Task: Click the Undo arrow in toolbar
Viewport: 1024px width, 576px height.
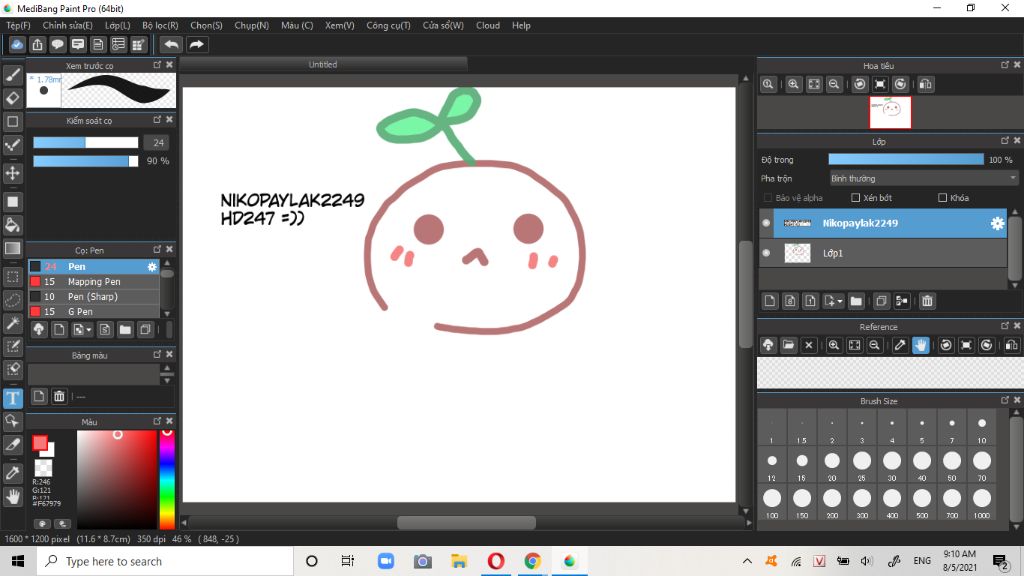Action: [171, 44]
